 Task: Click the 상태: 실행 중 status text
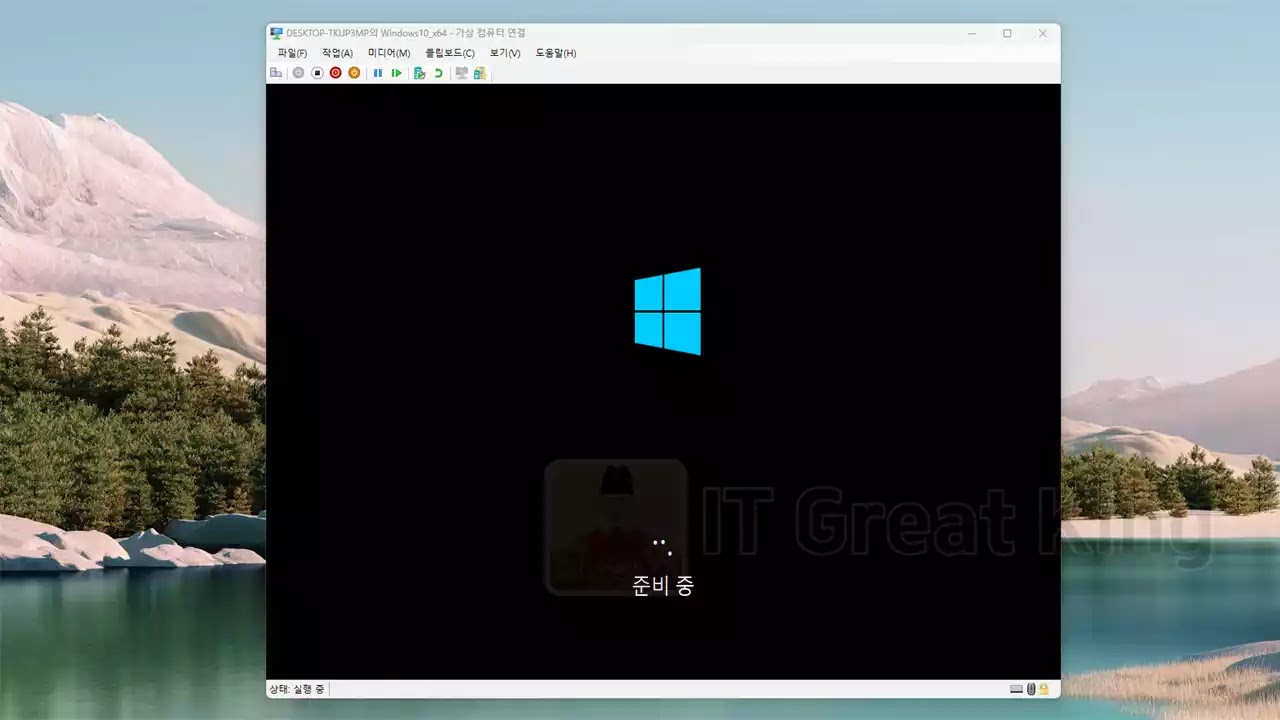pos(296,689)
